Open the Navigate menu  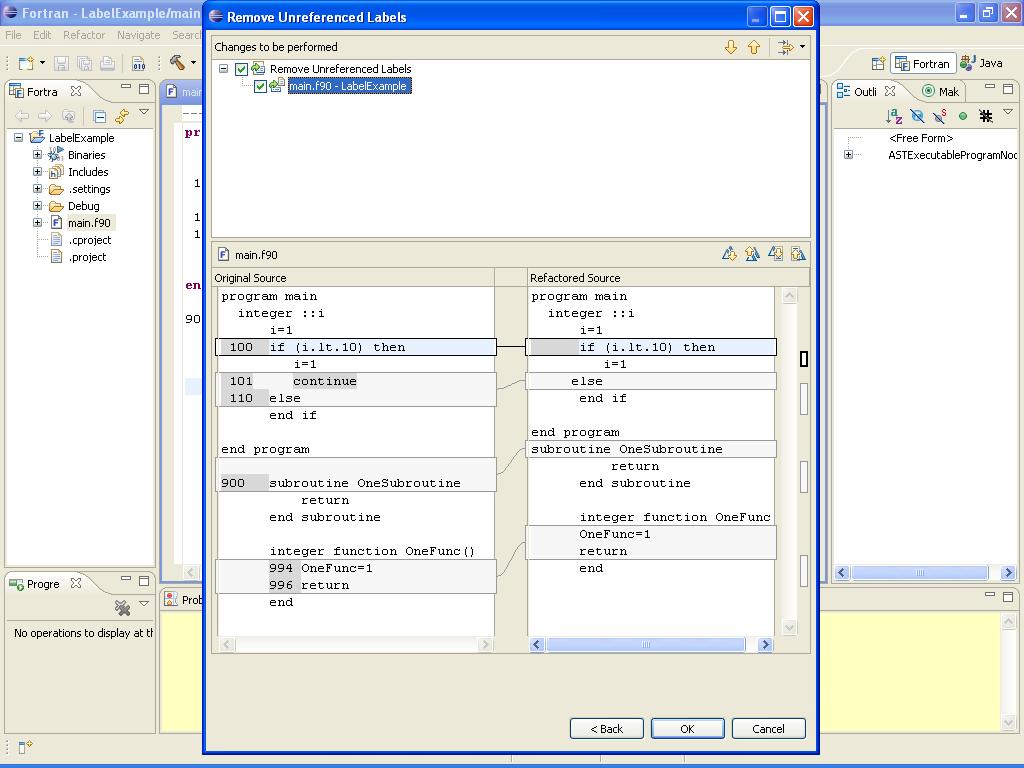[x=138, y=35]
